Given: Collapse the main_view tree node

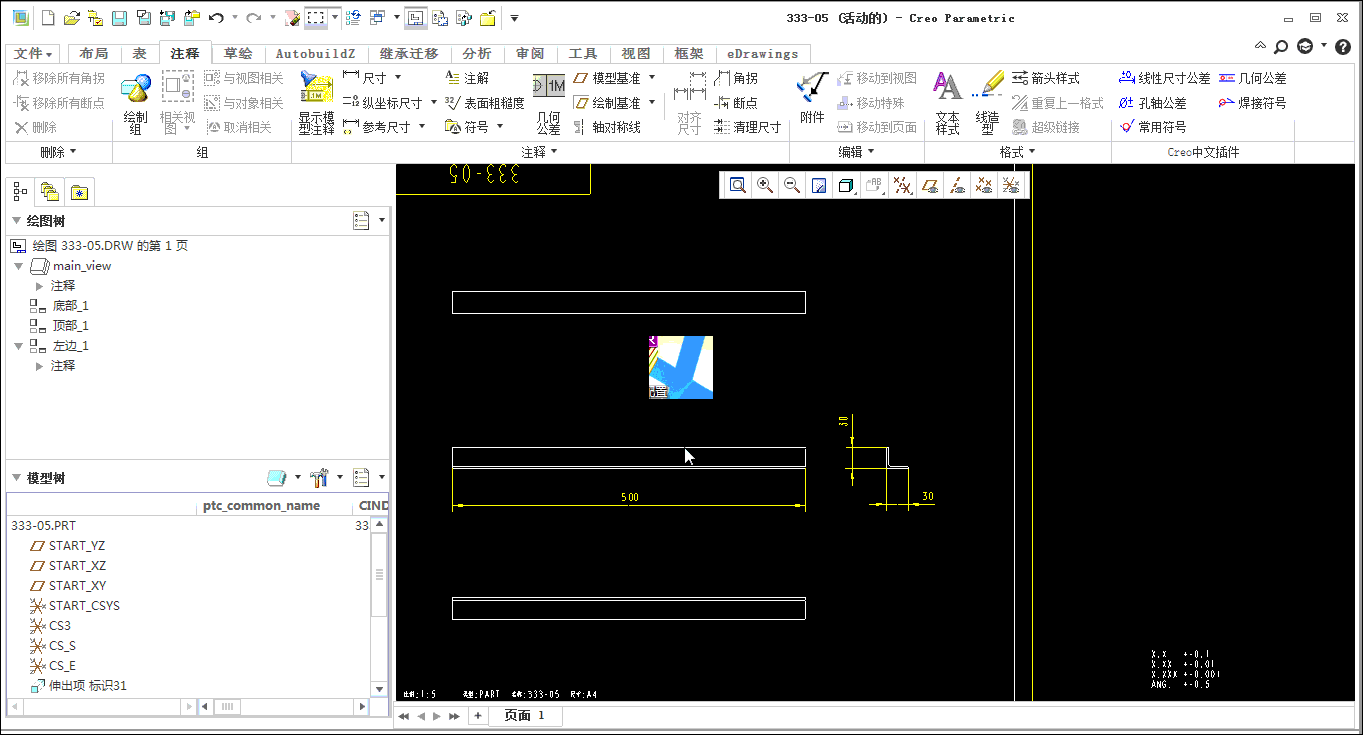Looking at the screenshot, I should (19, 266).
